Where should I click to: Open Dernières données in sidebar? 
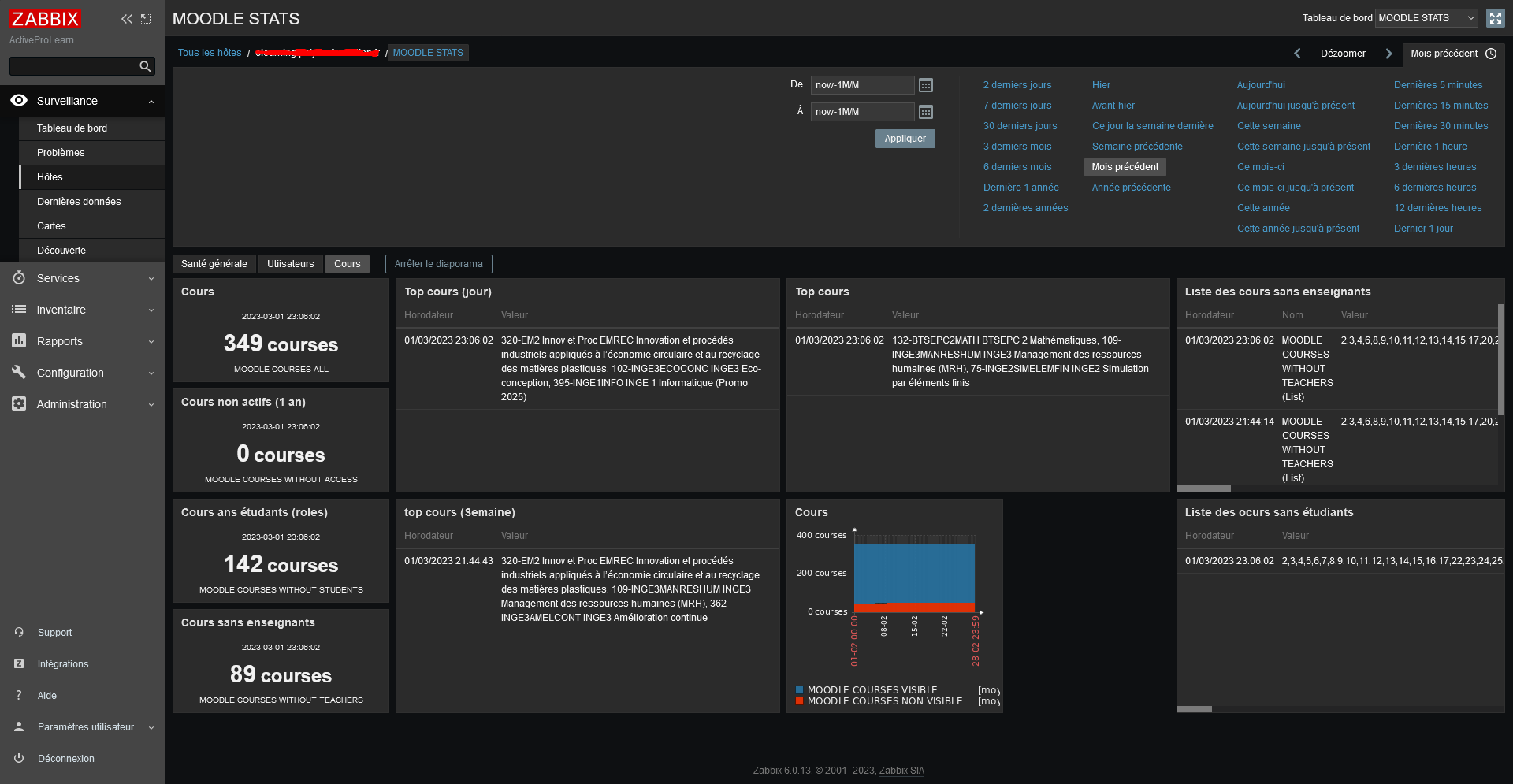79,202
